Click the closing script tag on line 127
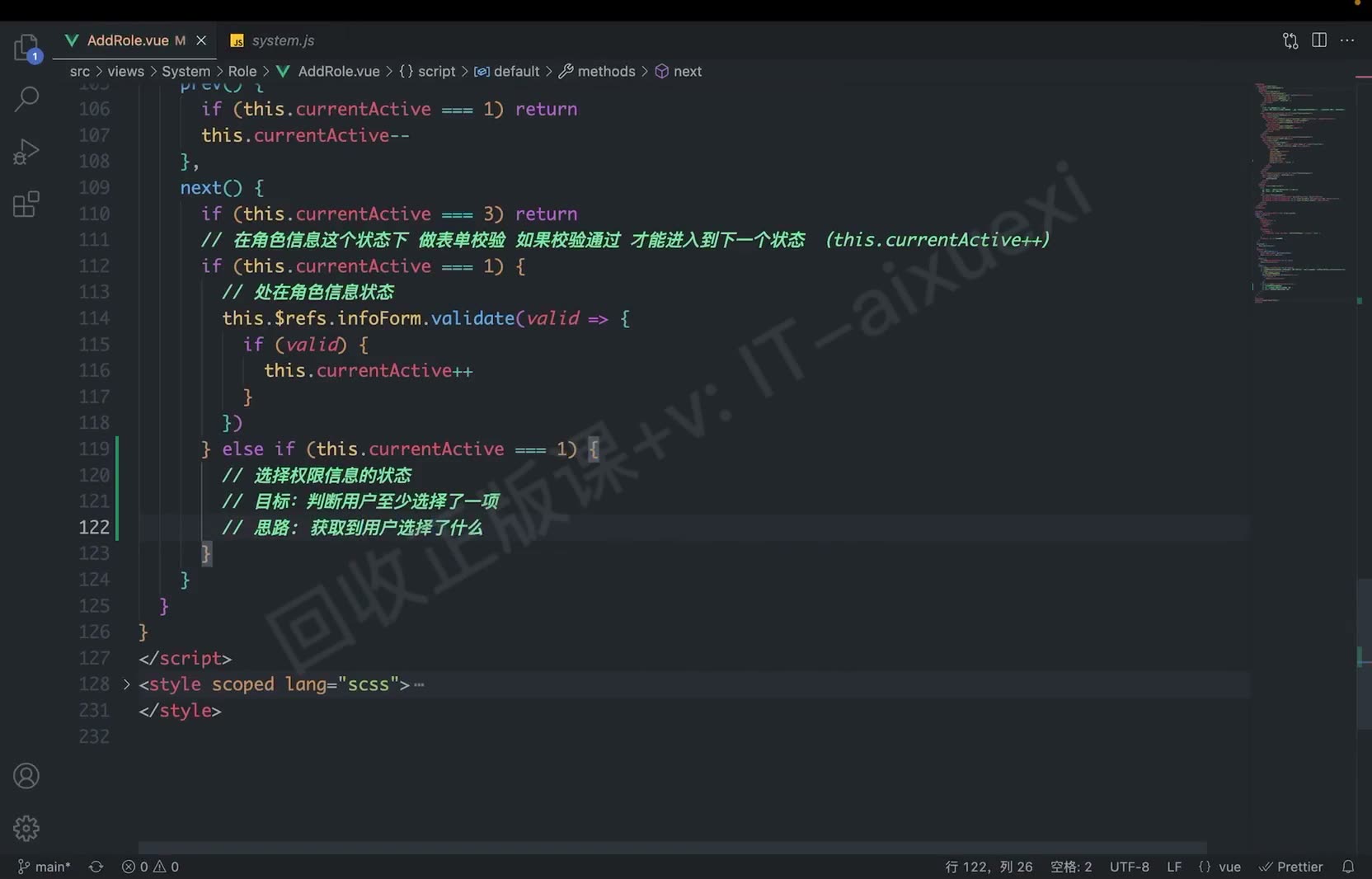The image size is (1372, 879). coord(186,658)
